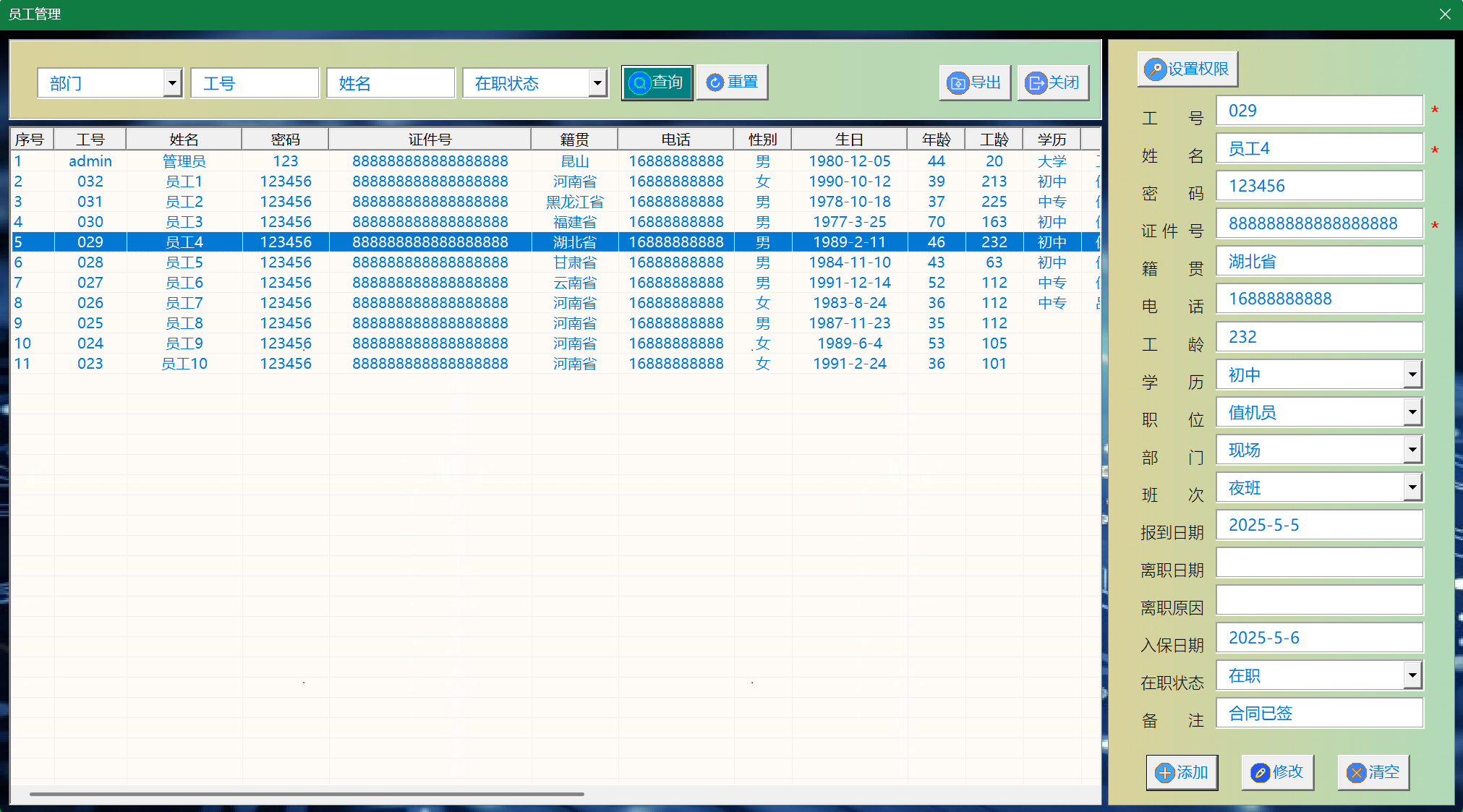
Task: Click the 工号 search input field
Action: click(x=255, y=83)
